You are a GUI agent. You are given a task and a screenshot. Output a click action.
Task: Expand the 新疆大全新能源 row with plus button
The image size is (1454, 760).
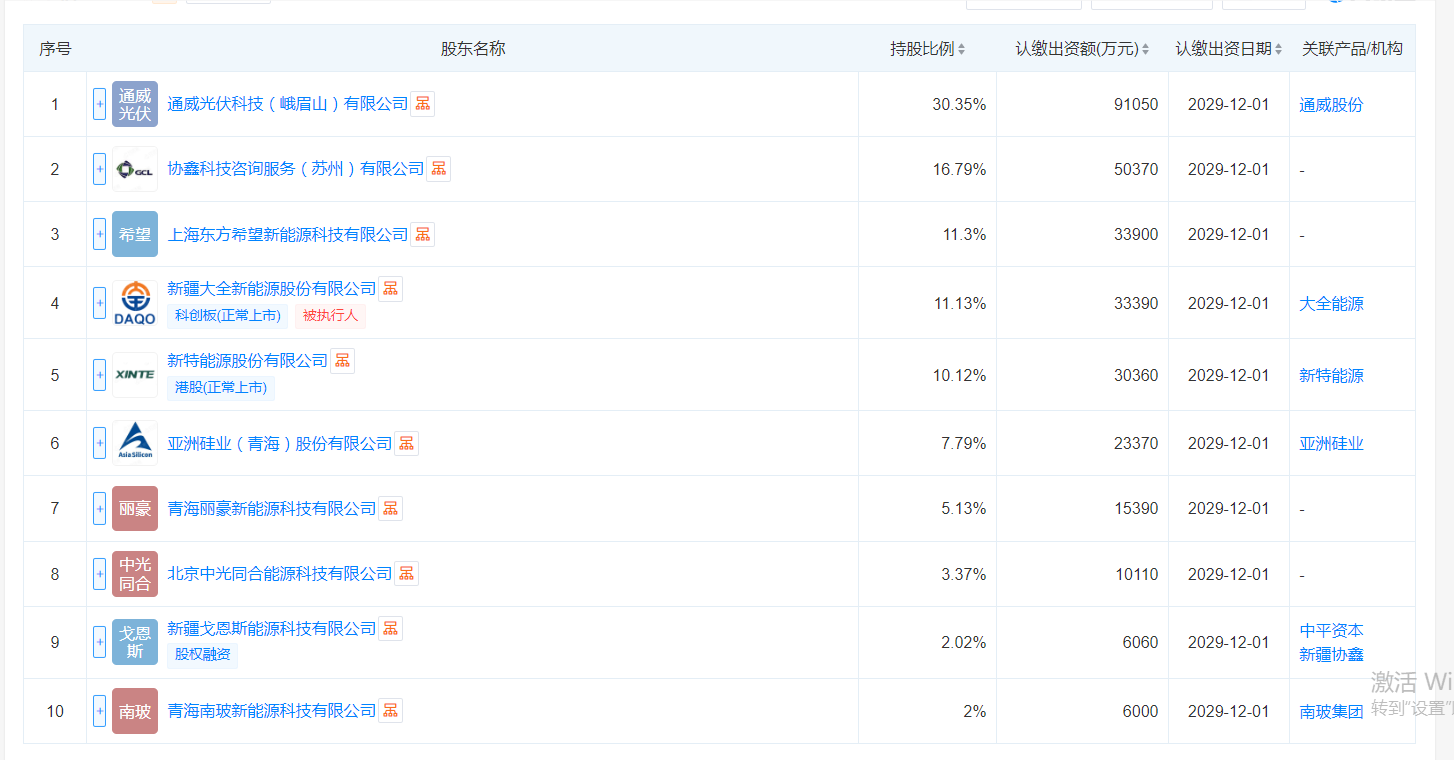tap(99, 303)
